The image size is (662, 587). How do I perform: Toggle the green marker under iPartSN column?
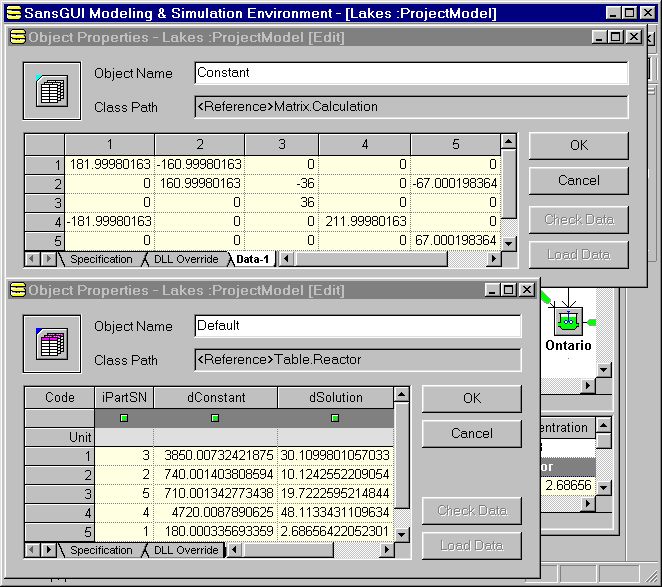[124, 418]
